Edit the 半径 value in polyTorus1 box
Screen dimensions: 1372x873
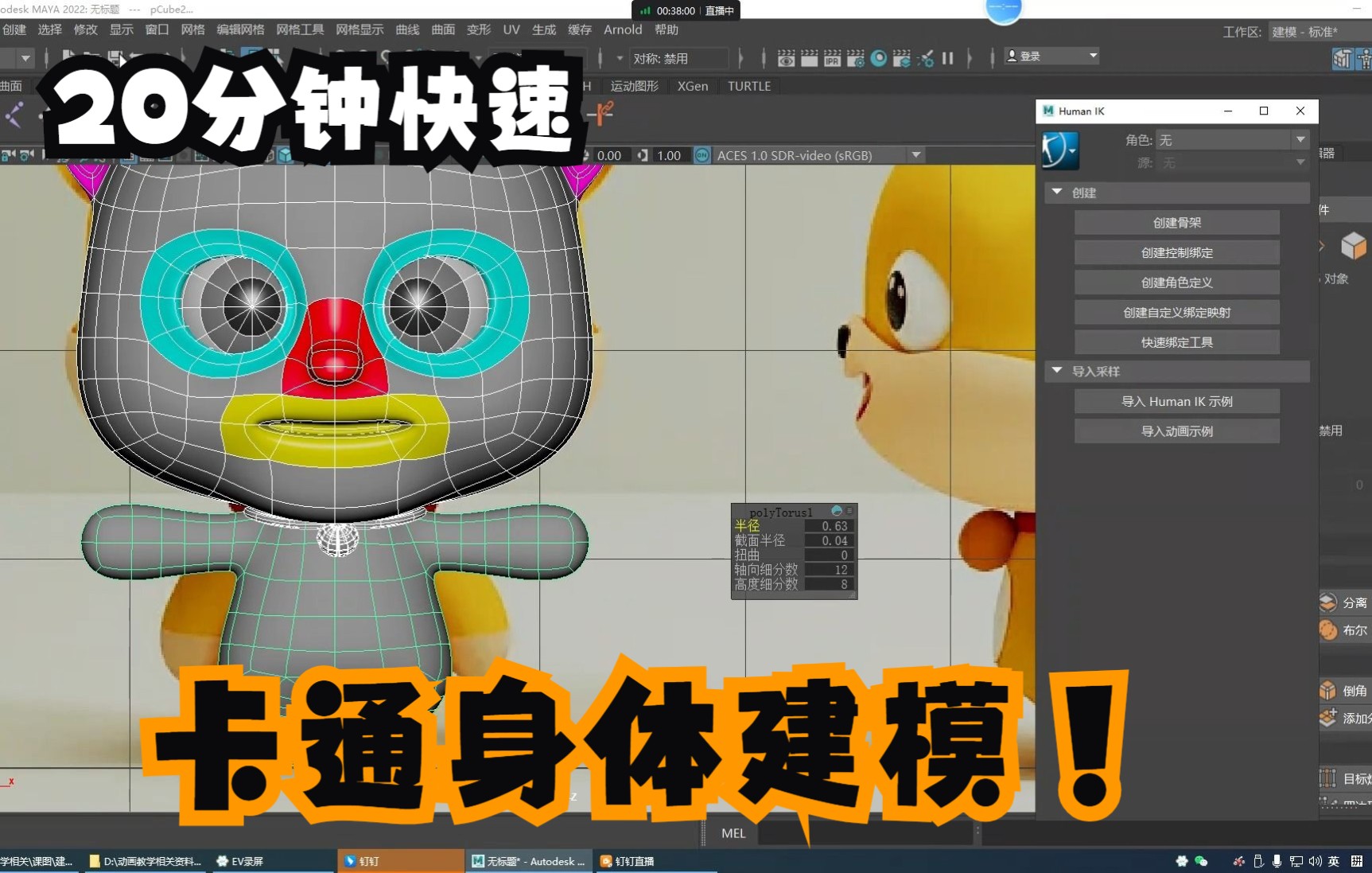point(835,525)
